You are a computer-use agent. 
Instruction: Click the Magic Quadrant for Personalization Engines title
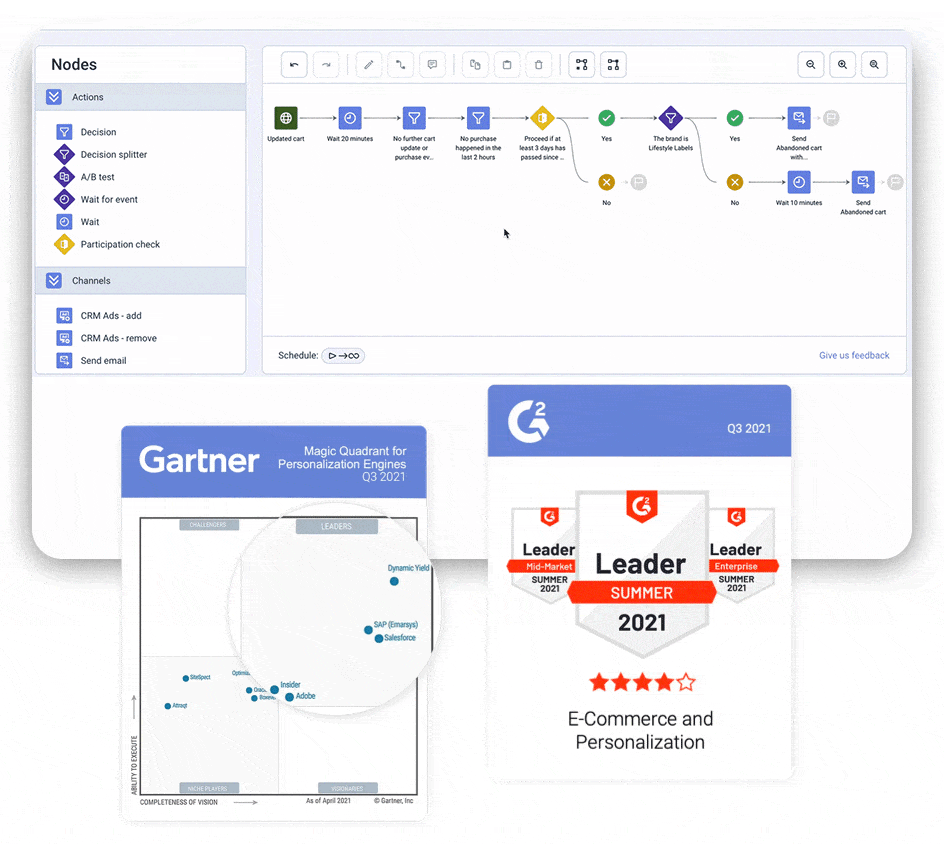[x=342, y=464]
